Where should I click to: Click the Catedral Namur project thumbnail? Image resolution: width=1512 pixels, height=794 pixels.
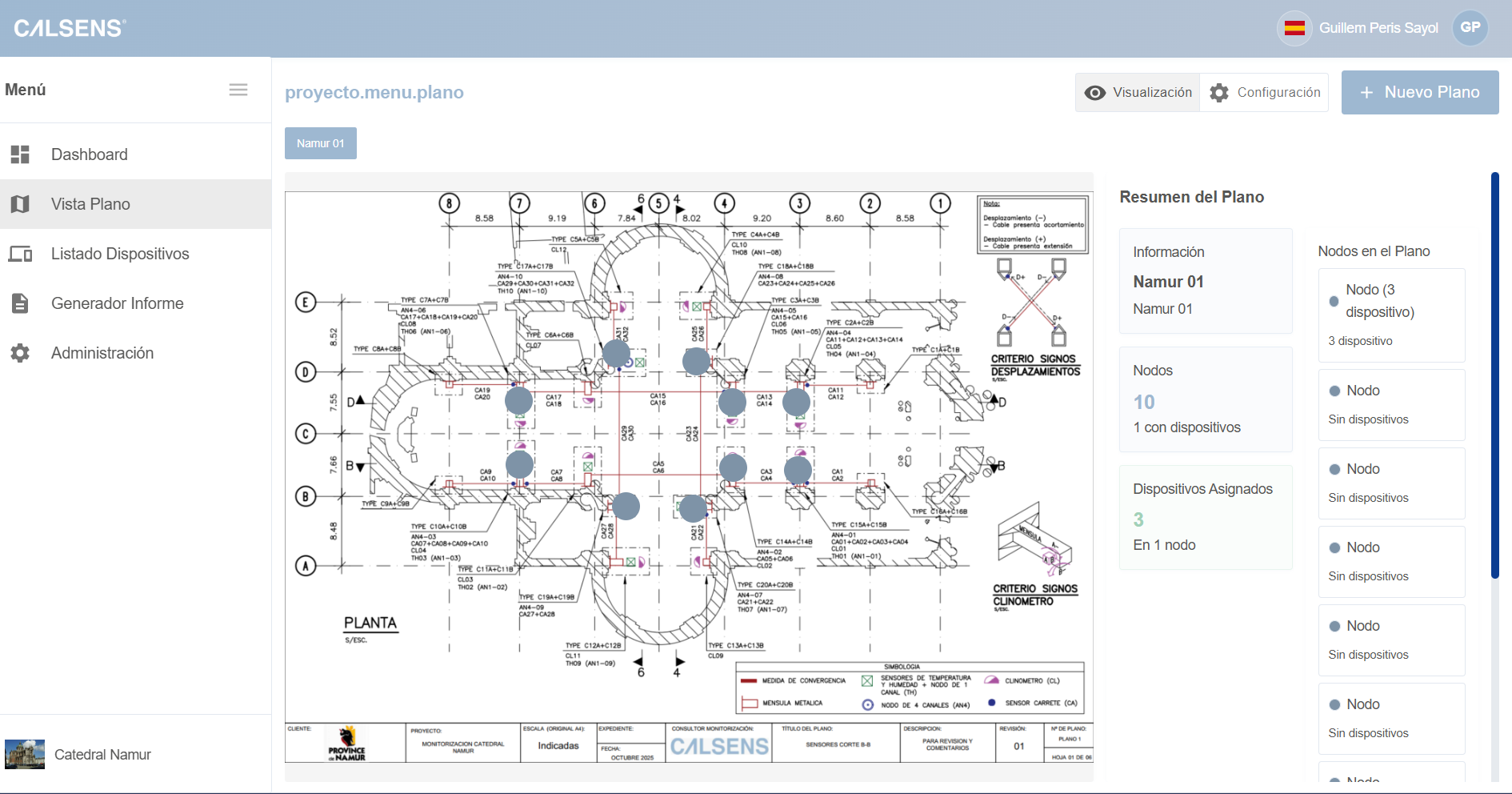pos(25,753)
